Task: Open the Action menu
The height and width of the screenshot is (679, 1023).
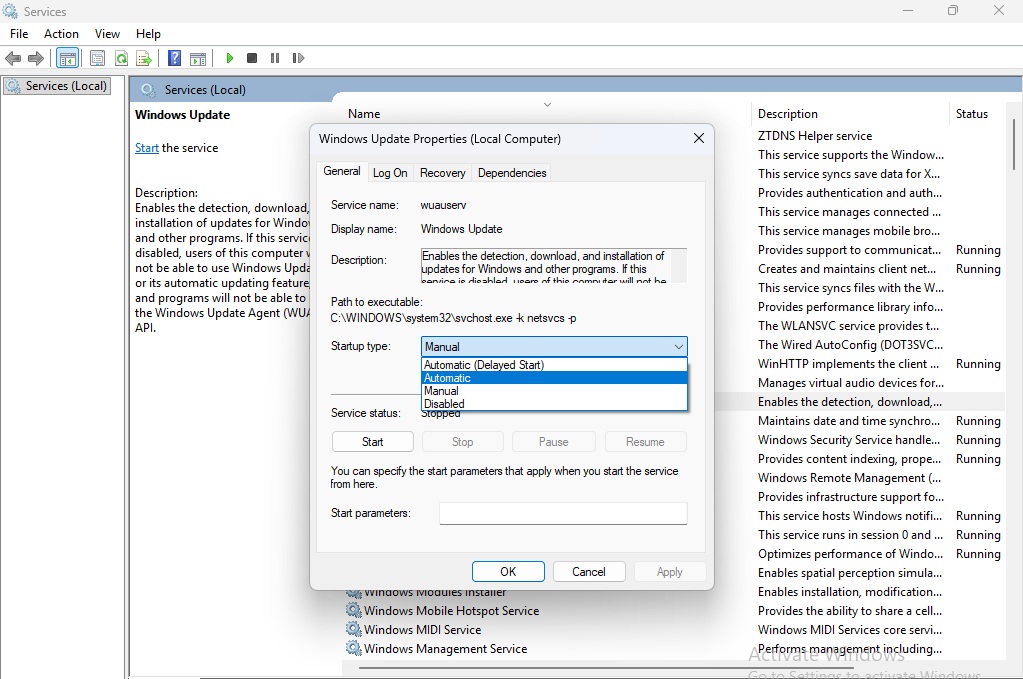Action: pyautogui.click(x=61, y=34)
